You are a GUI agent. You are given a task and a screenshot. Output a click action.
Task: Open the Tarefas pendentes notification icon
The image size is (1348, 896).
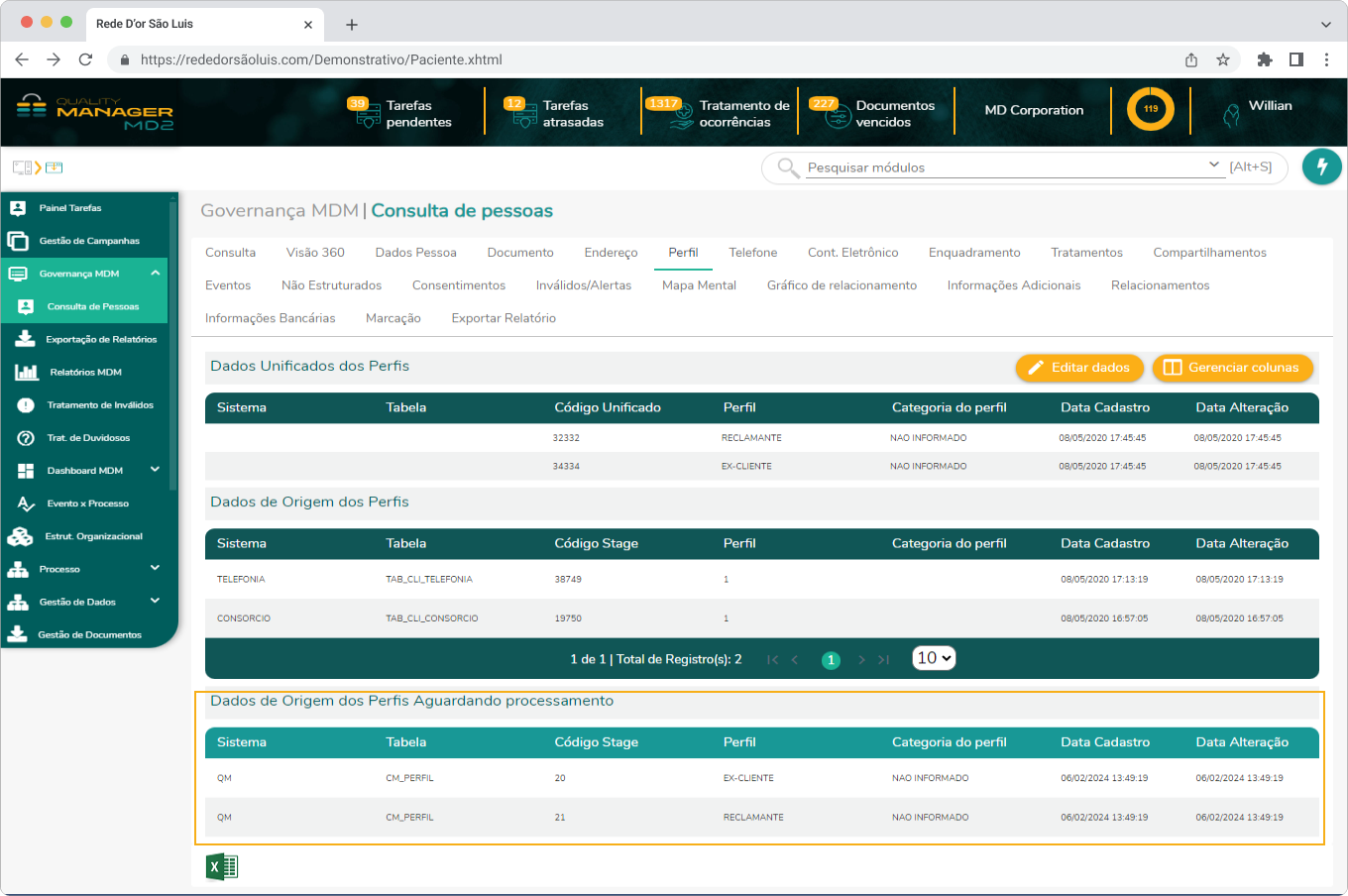click(x=367, y=113)
